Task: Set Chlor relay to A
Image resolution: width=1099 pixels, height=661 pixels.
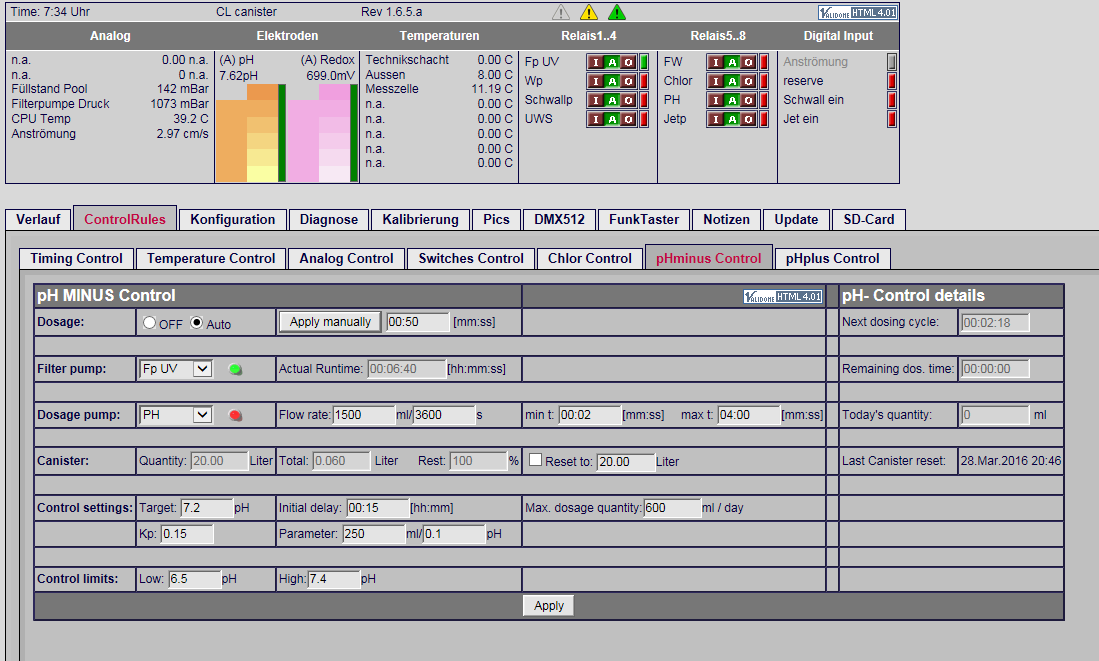Action: pos(732,81)
